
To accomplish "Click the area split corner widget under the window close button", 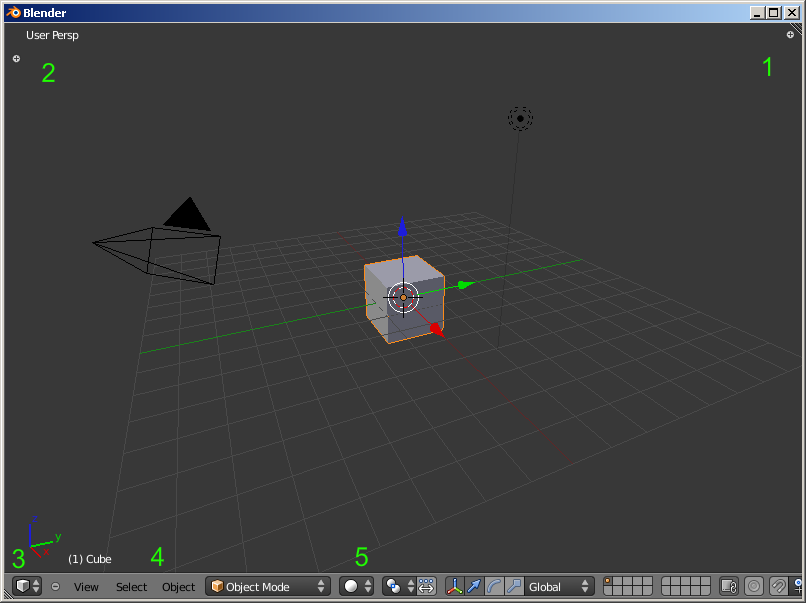I will coord(796,28).
